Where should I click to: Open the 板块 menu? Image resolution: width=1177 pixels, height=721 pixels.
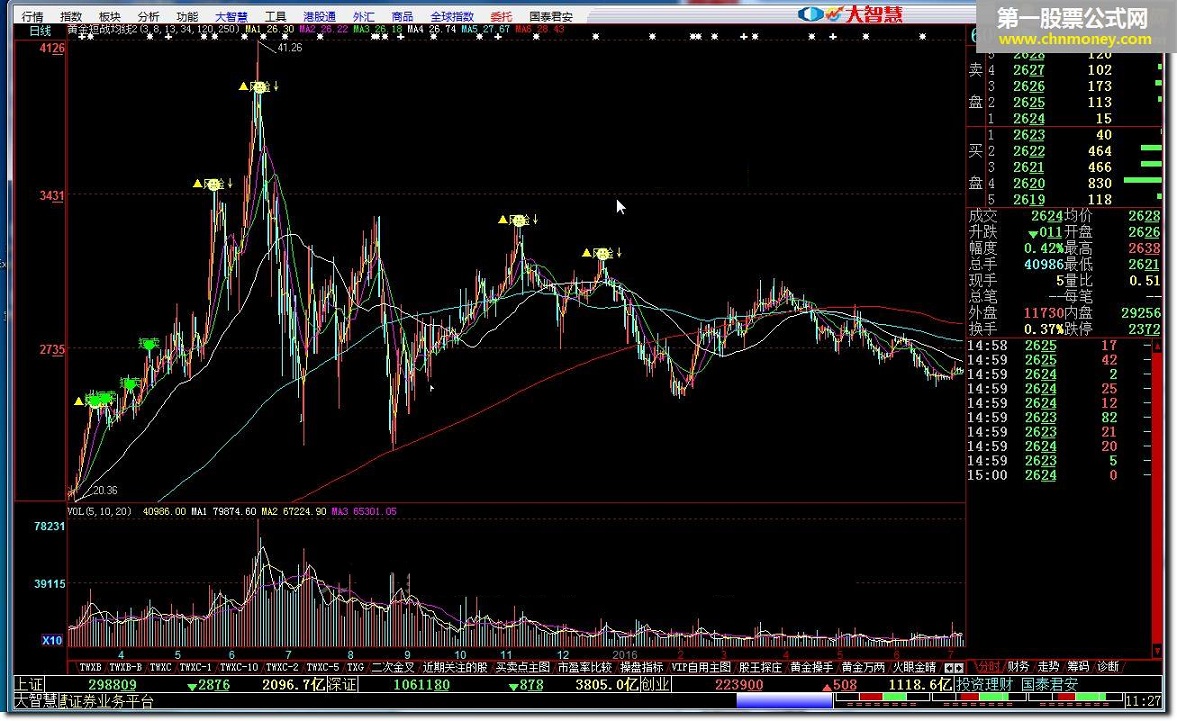tap(110, 17)
